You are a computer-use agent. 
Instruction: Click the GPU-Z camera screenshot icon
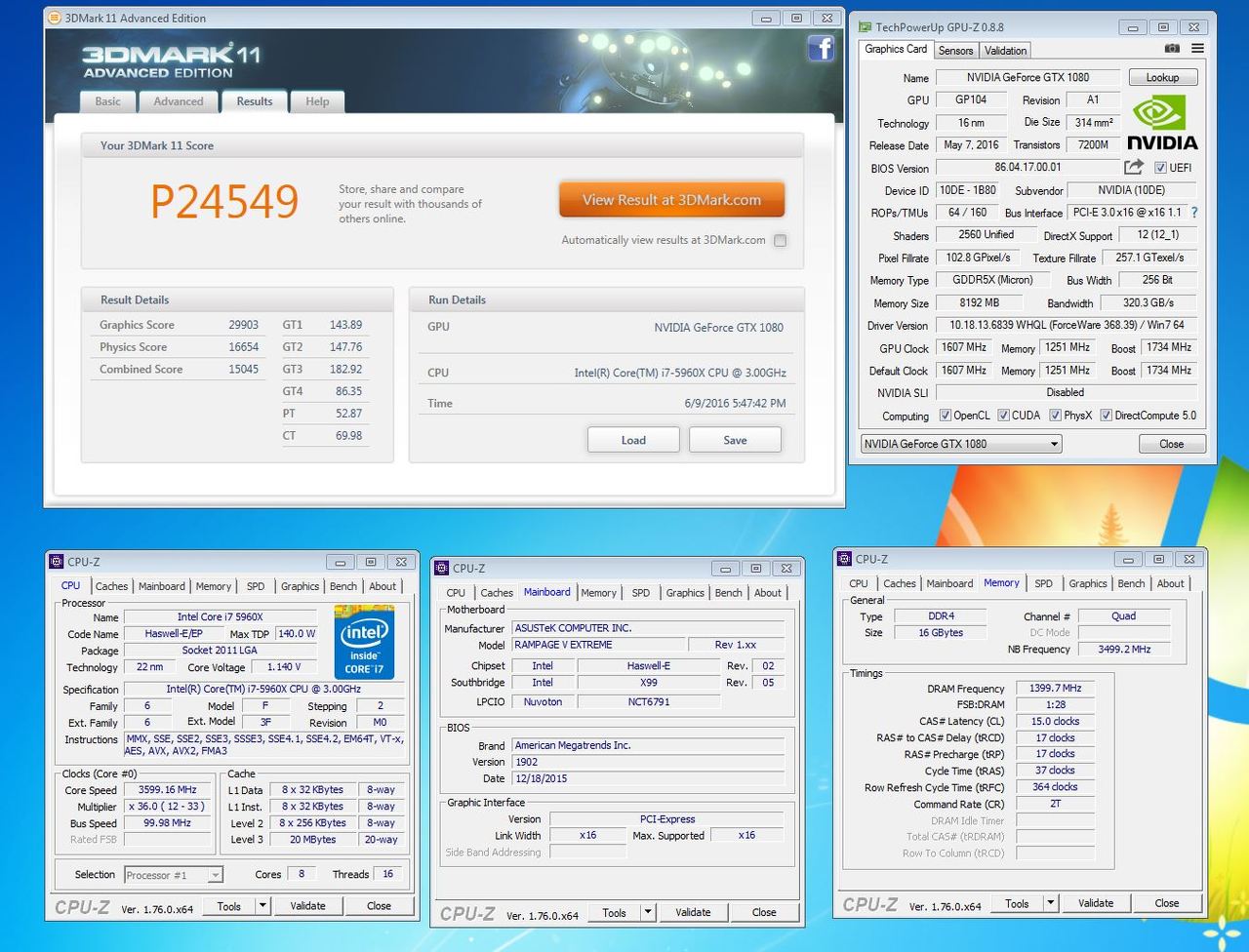[1172, 49]
